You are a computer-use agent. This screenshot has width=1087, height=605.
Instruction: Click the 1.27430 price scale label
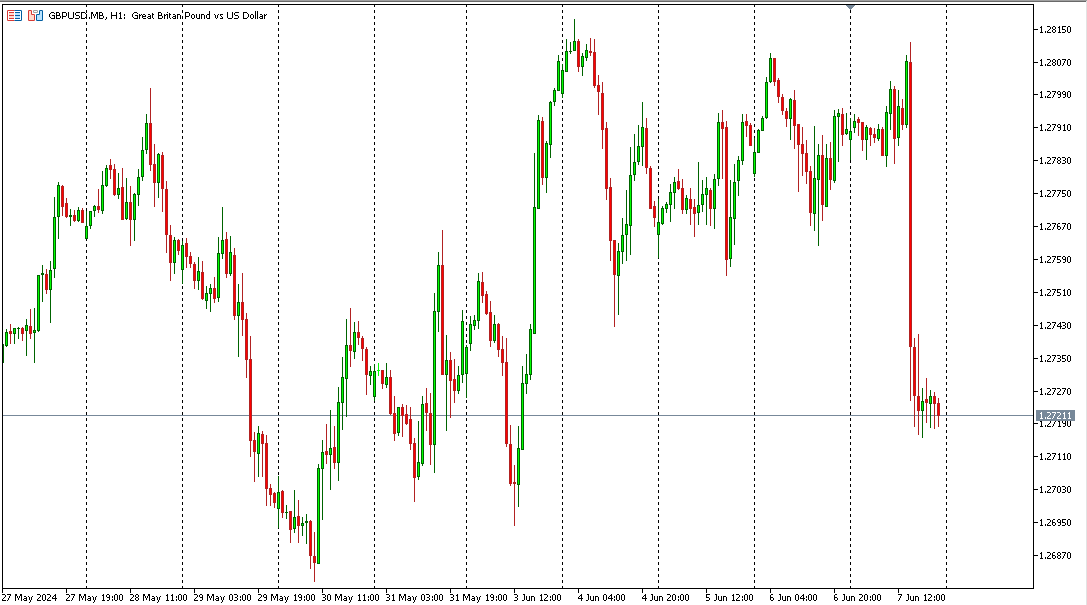point(1054,325)
